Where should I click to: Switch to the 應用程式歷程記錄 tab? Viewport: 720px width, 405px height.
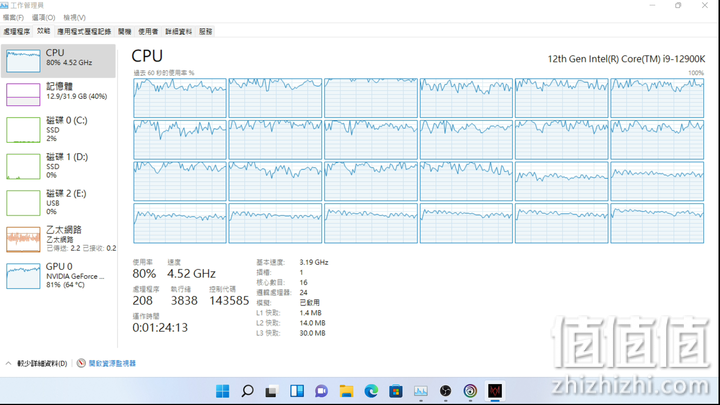point(84,31)
